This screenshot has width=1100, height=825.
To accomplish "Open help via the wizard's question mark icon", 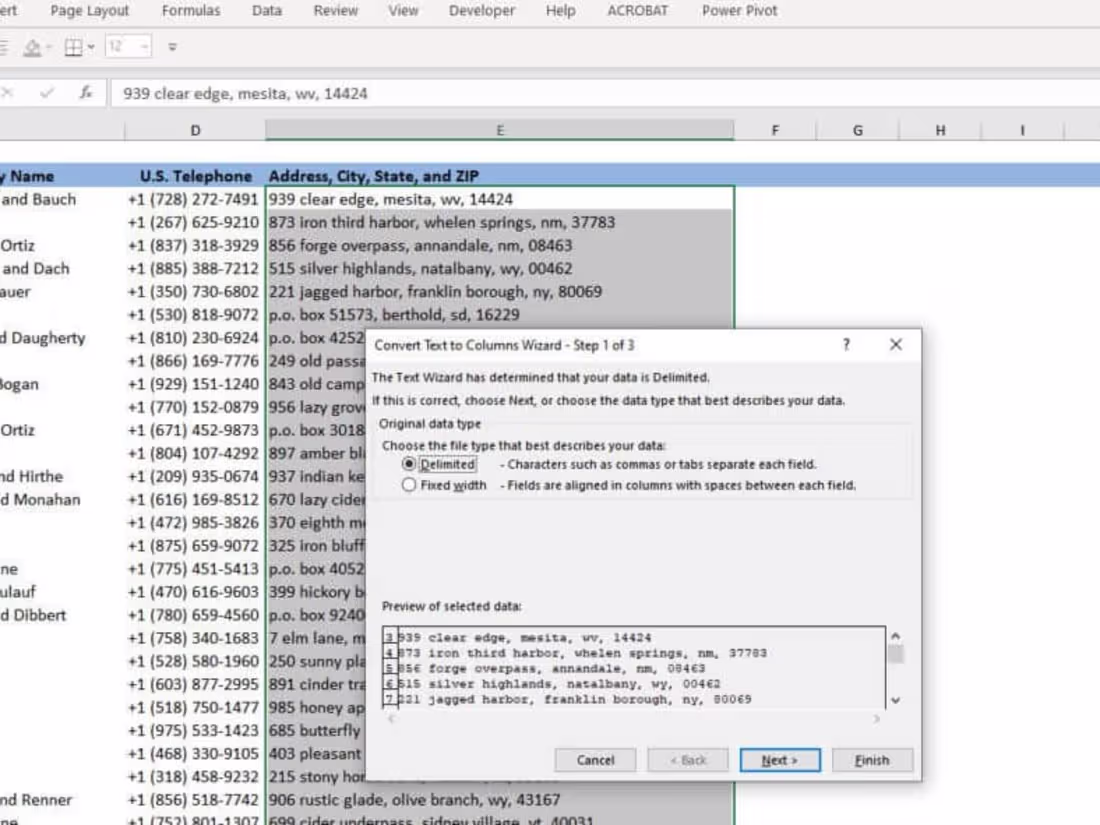I will [x=845, y=344].
